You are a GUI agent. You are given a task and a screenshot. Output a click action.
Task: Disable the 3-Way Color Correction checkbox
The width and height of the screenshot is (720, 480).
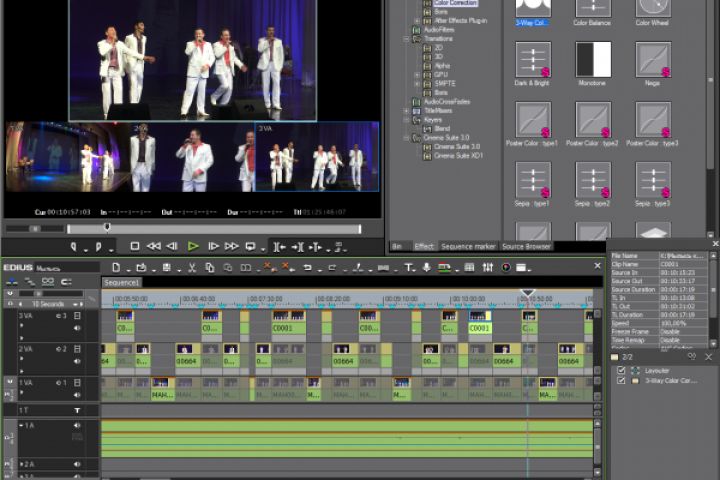pyautogui.click(x=621, y=381)
